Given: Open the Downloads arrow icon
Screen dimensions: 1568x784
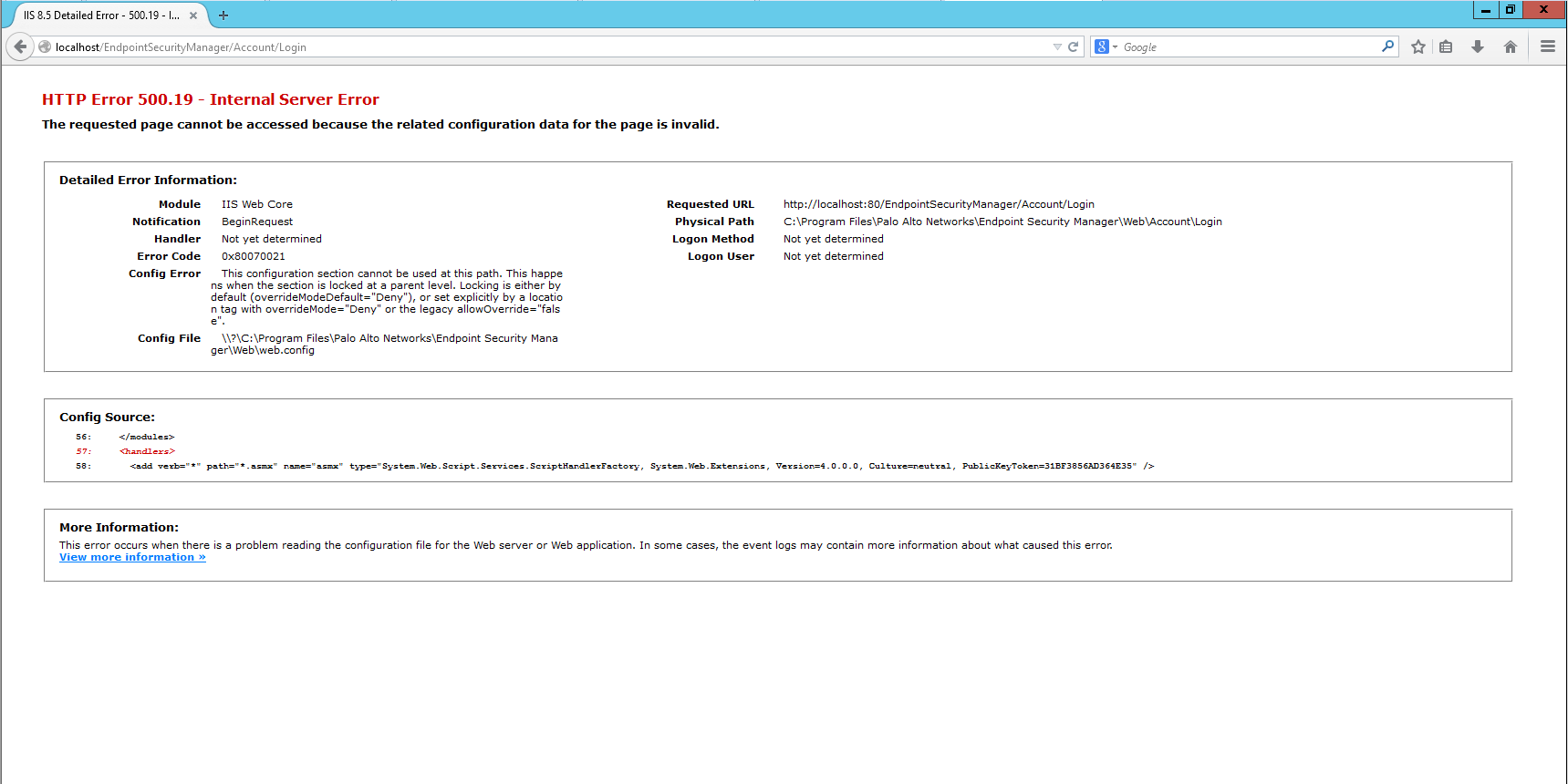Looking at the screenshot, I should pyautogui.click(x=1478, y=46).
